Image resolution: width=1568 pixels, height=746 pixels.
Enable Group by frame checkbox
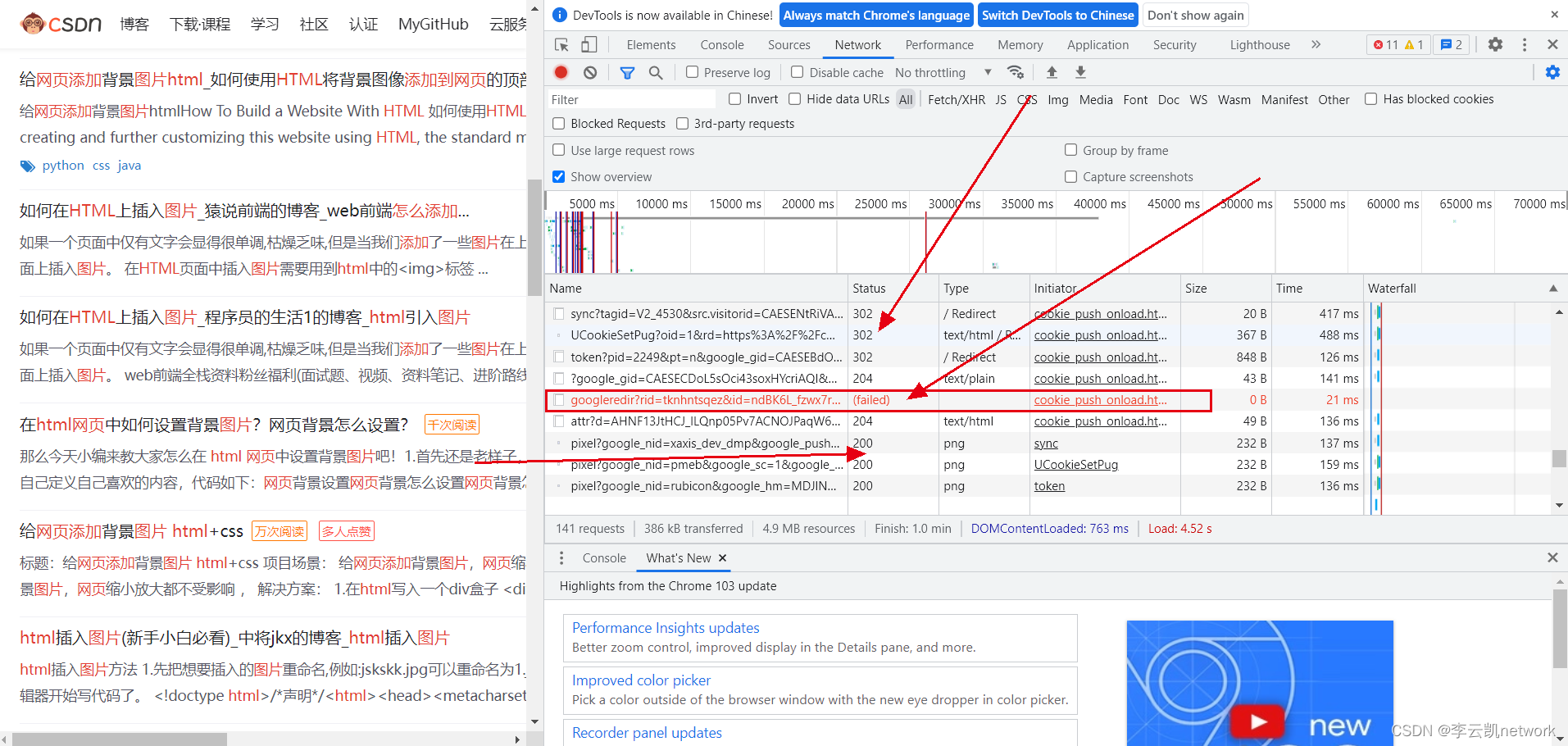(1070, 150)
